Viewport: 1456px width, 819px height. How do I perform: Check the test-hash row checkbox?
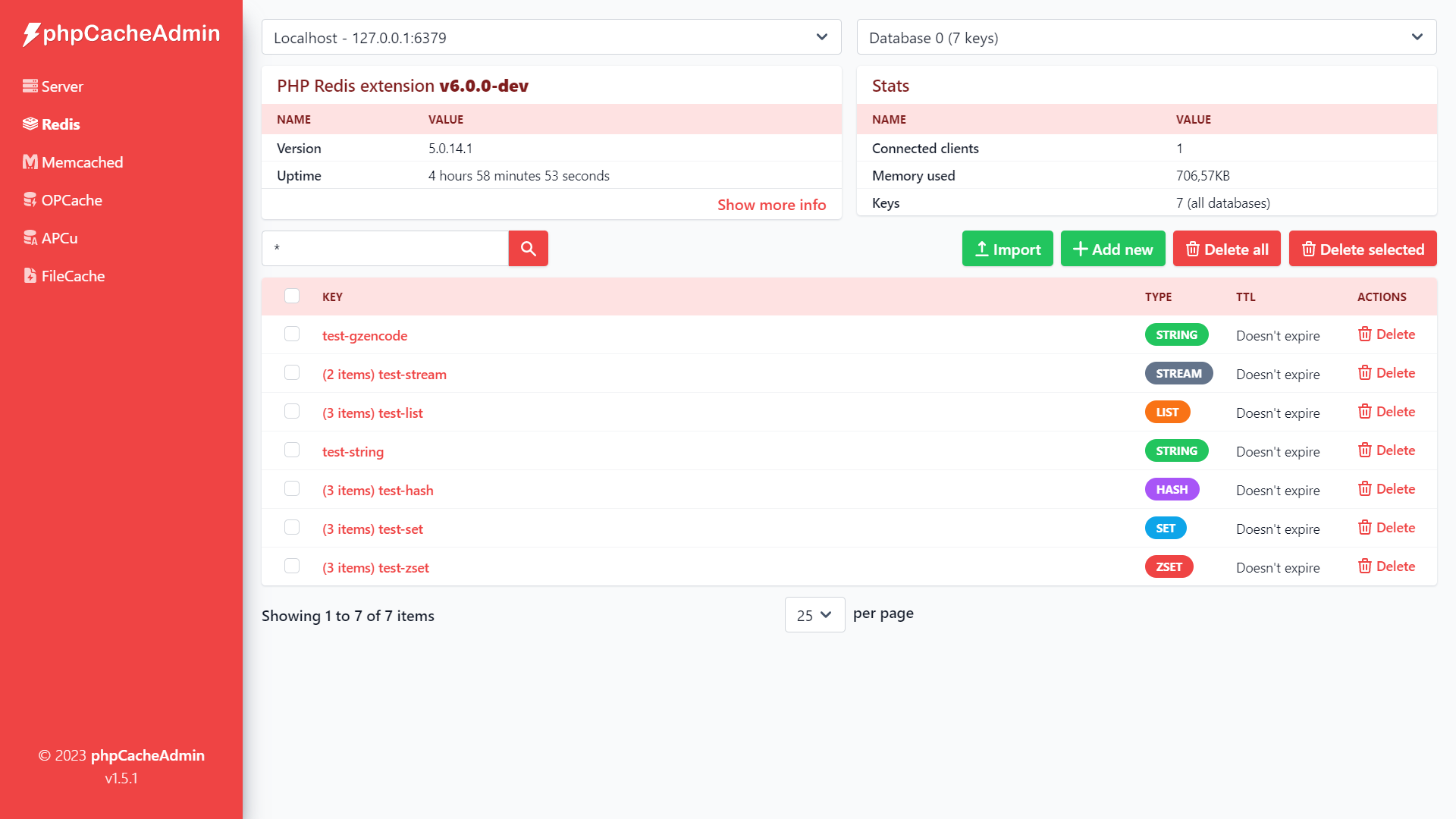292,489
